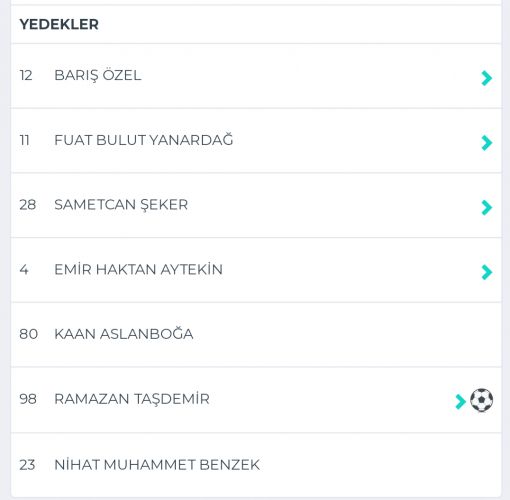Click substitution arrow for Emir Haktan Aytekin
This screenshot has width=510, height=500.
(487, 272)
